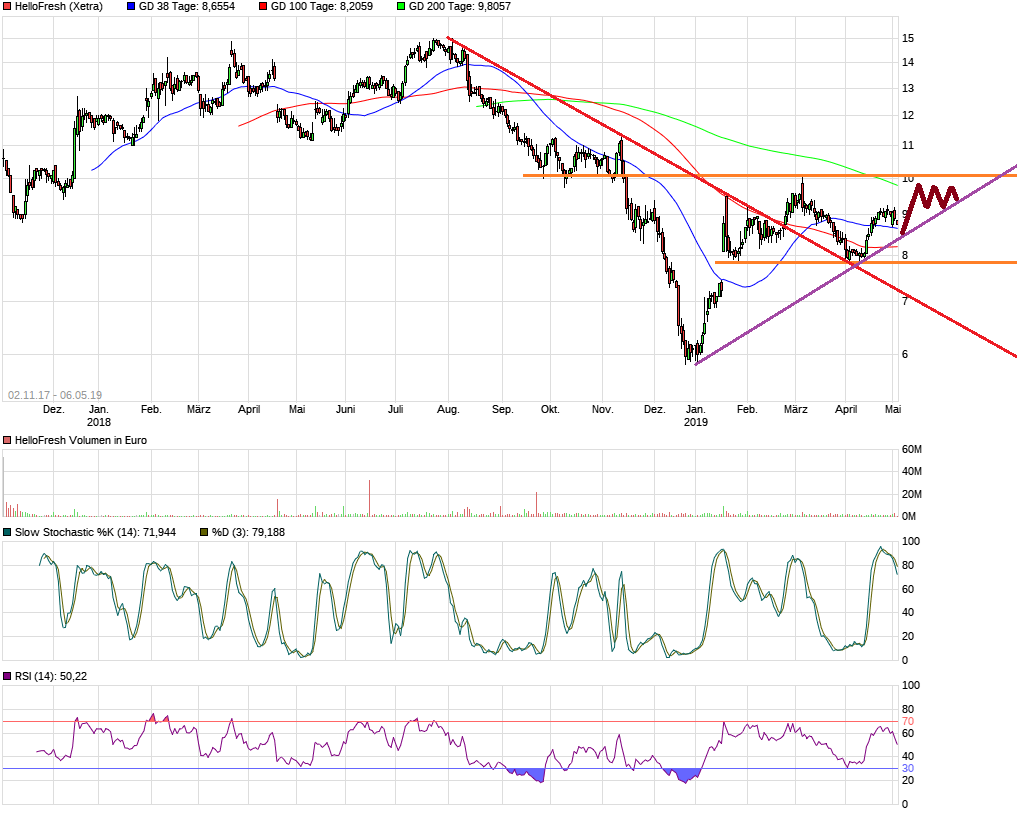Image resolution: width=1017 pixels, height=814 pixels.
Task: Click the Slow Stochastic %K legend swatch
Action: 7,532
